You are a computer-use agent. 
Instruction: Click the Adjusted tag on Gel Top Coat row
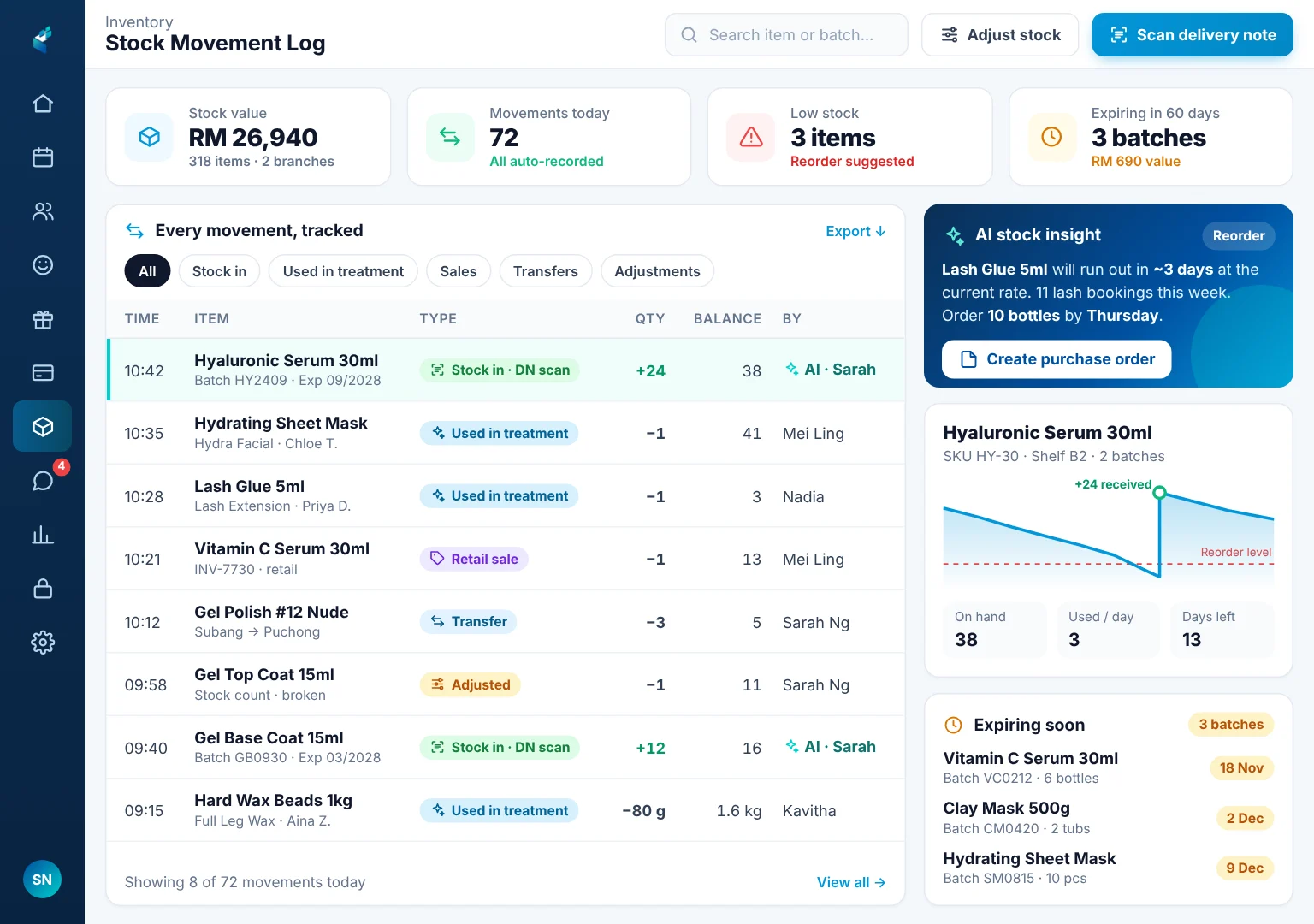471,684
